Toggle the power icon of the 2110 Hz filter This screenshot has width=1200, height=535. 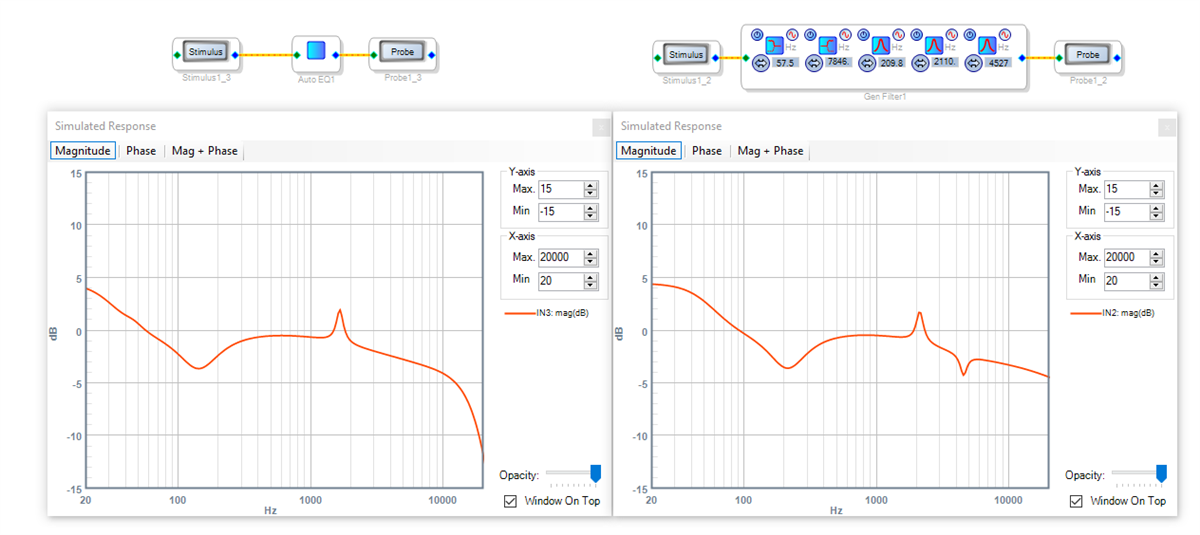pyautogui.click(x=916, y=35)
